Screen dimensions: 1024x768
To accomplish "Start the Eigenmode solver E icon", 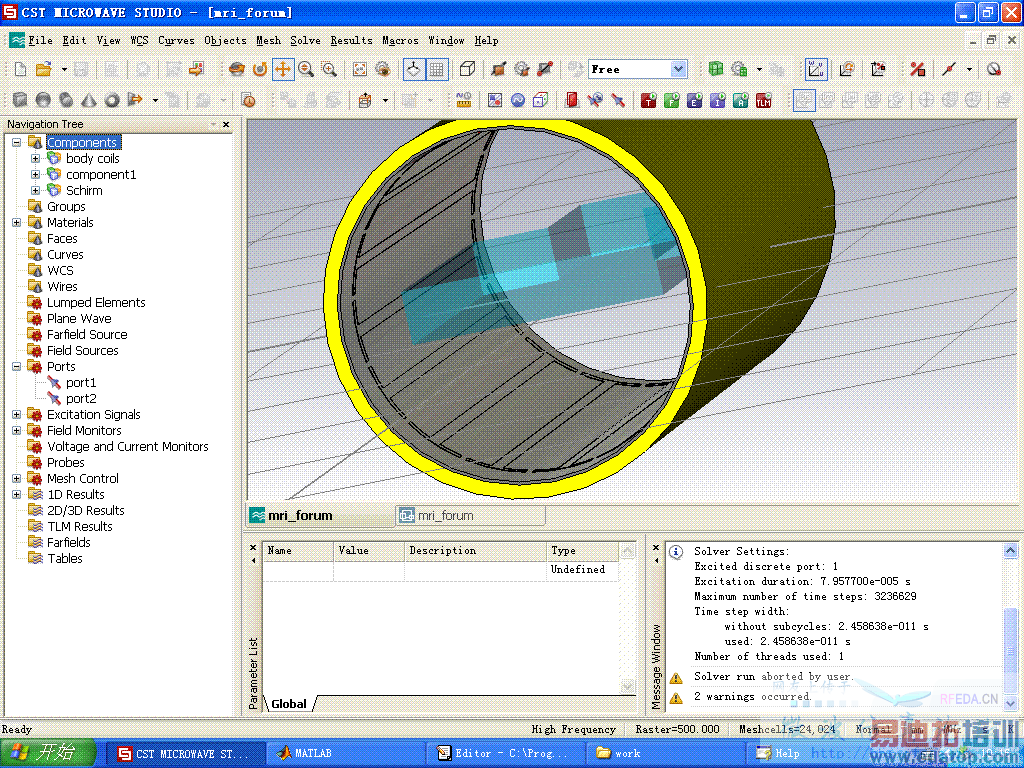I will [x=694, y=100].
